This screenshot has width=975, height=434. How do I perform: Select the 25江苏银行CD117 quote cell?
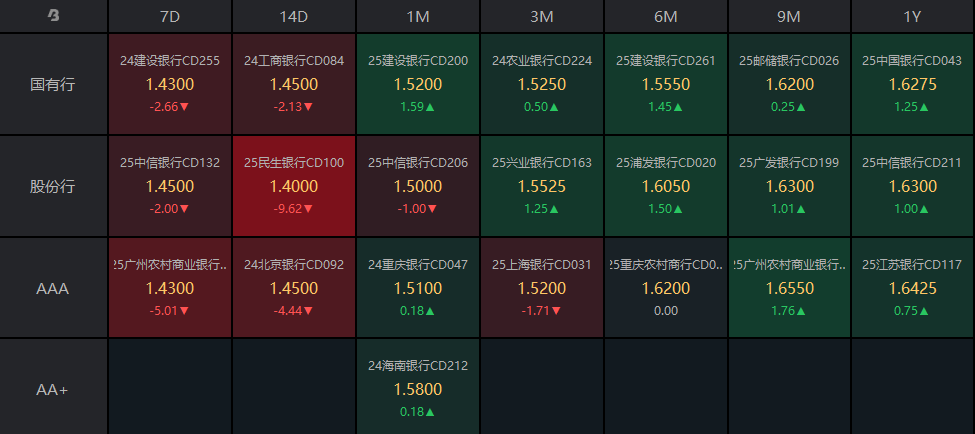[x=913, y=289]
